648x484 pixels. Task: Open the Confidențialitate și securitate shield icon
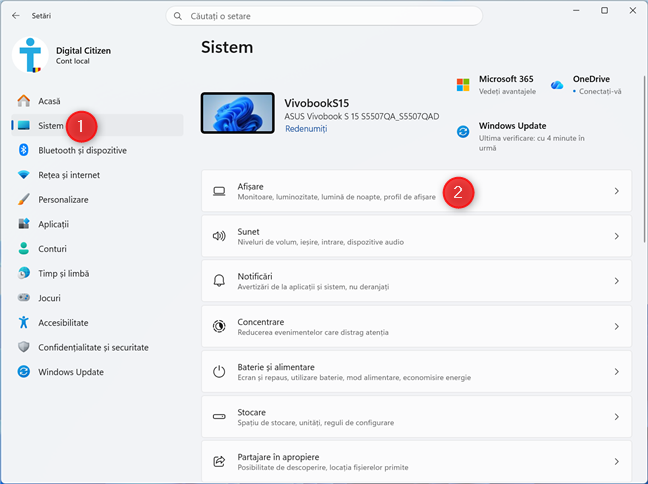tap(24, 347)
